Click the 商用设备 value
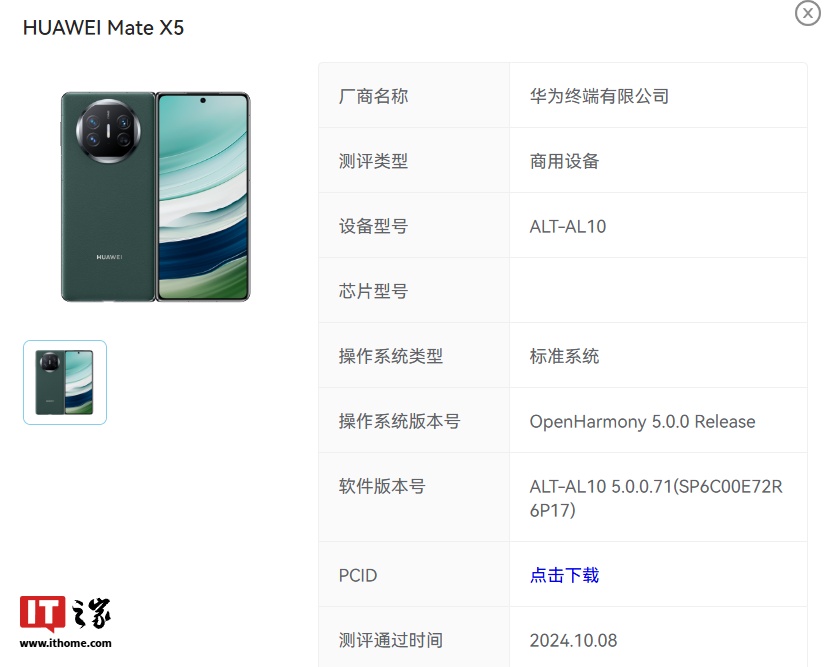The image size is (832, 667). [x=564, y=161]
